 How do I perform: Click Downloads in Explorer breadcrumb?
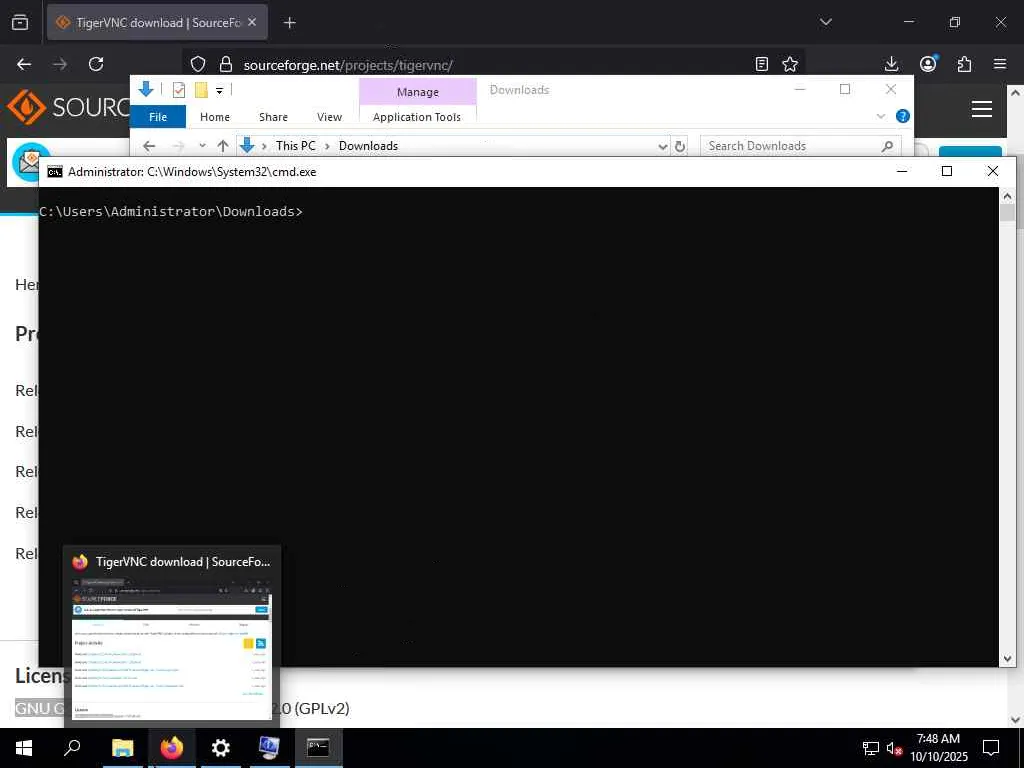click(x=368, y=146)
